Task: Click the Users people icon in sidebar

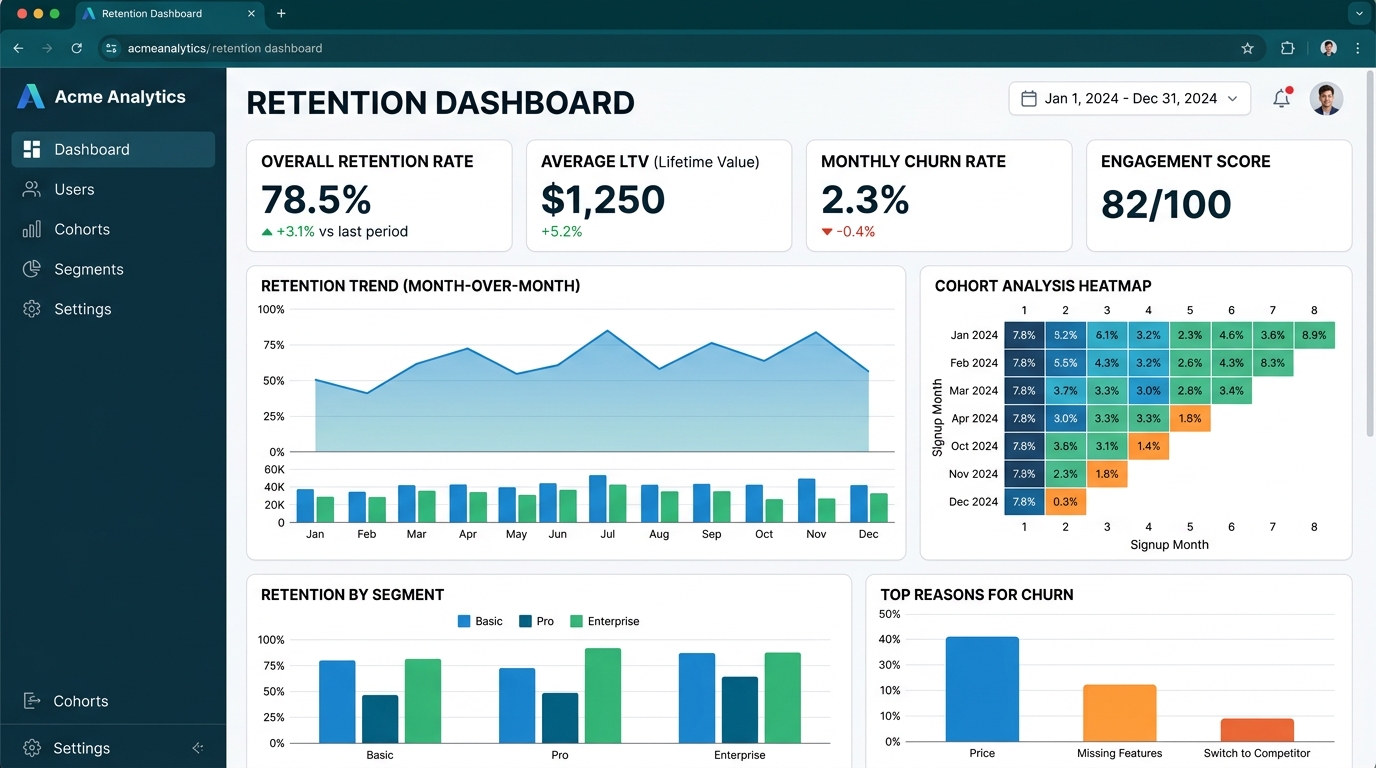Action: pos(32,189)
